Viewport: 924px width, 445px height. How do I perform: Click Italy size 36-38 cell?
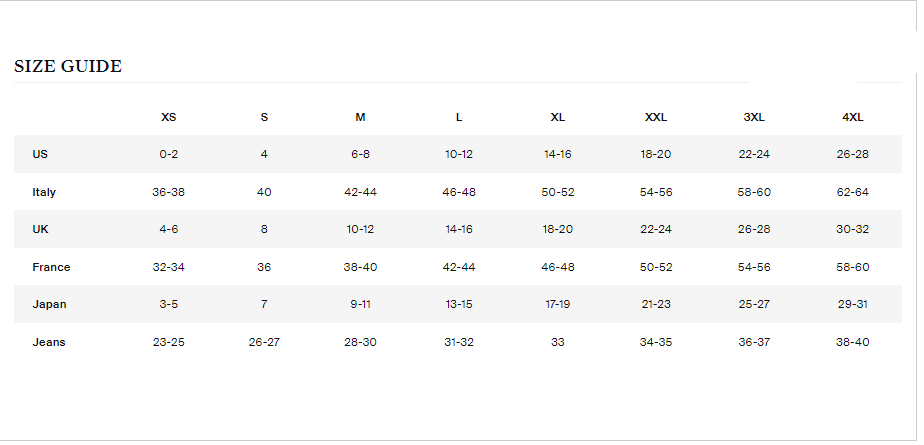click(168, 192)
